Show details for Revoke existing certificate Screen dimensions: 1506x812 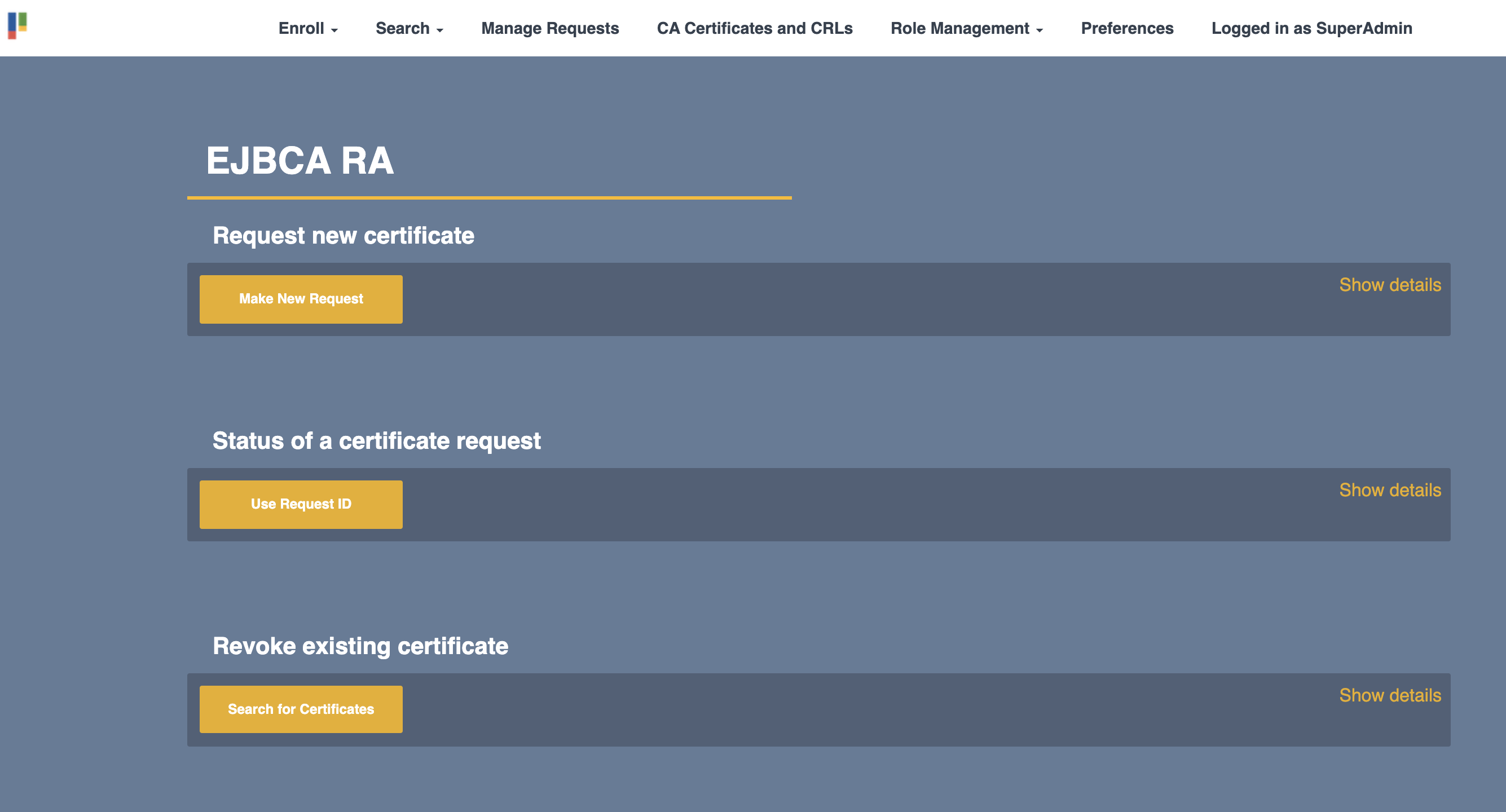[x=1390, y=695]
